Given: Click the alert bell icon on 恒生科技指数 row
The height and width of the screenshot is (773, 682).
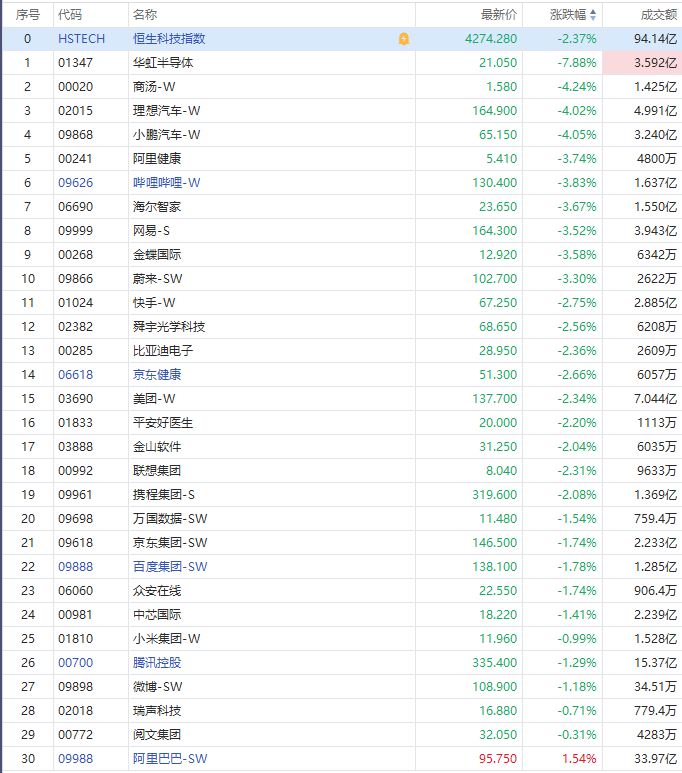Looking at the screenshot, I should point(403,39).
